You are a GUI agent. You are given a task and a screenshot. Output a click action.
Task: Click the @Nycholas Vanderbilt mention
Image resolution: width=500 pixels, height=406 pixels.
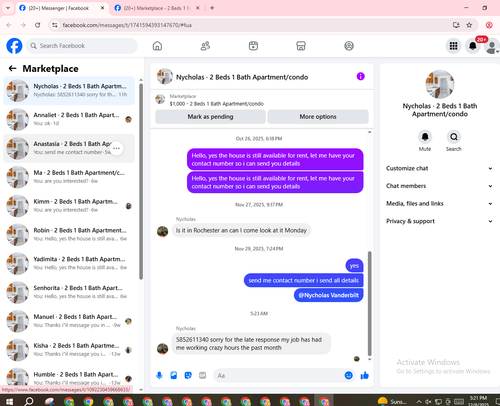328,295
